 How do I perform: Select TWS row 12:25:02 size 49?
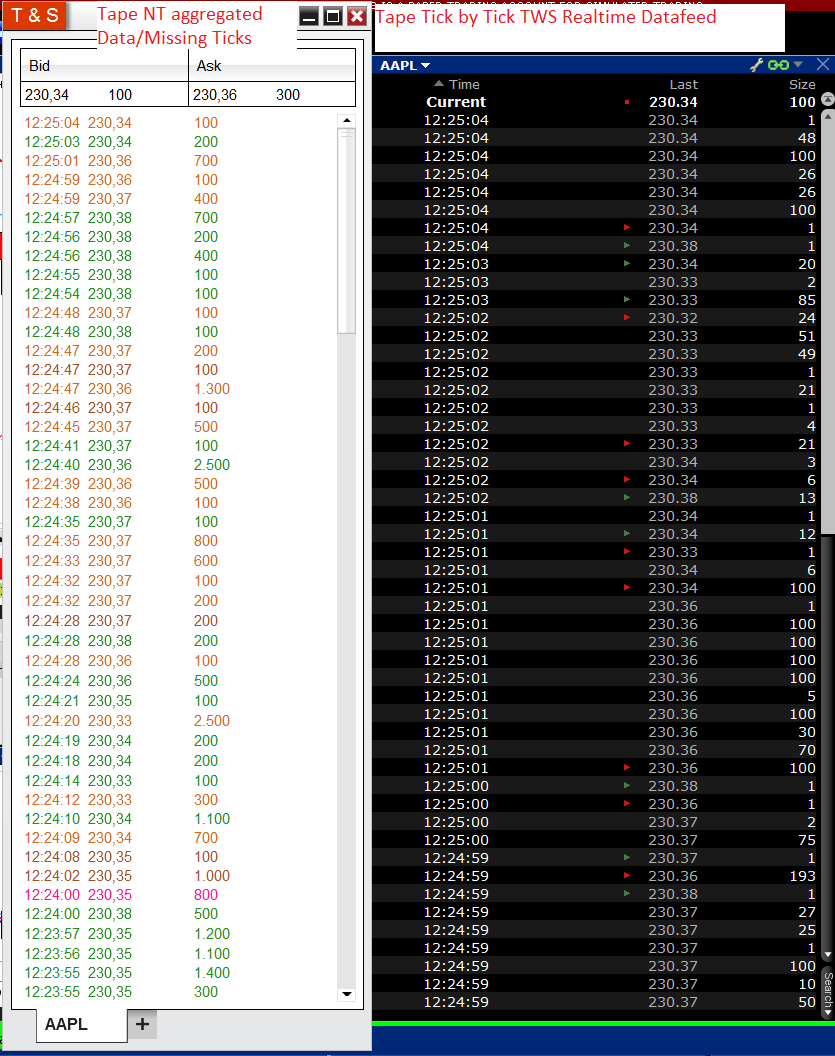pyautogui.click(x=597, y=354)
